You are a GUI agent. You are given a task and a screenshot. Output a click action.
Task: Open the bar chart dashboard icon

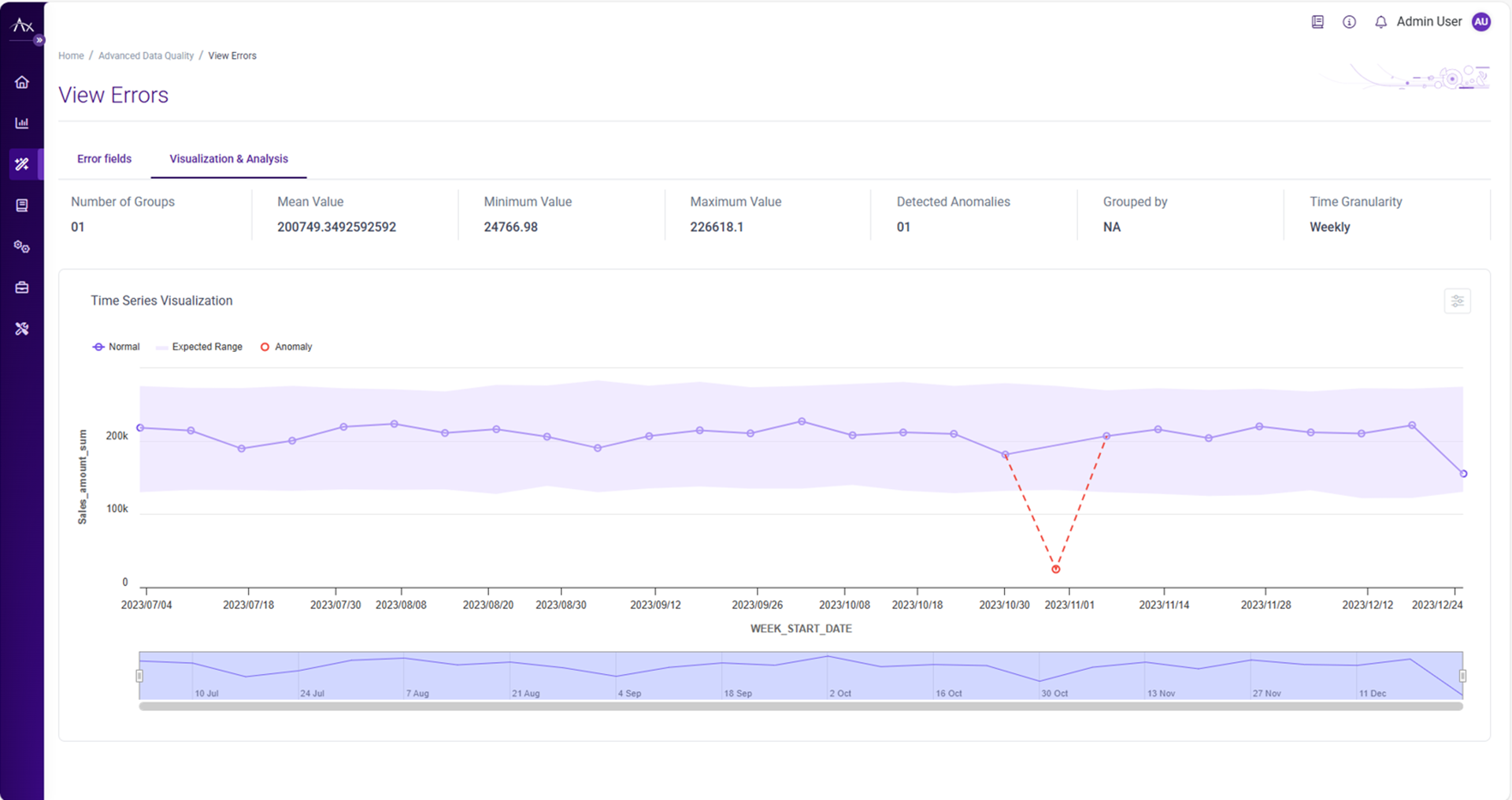(22, 123)
